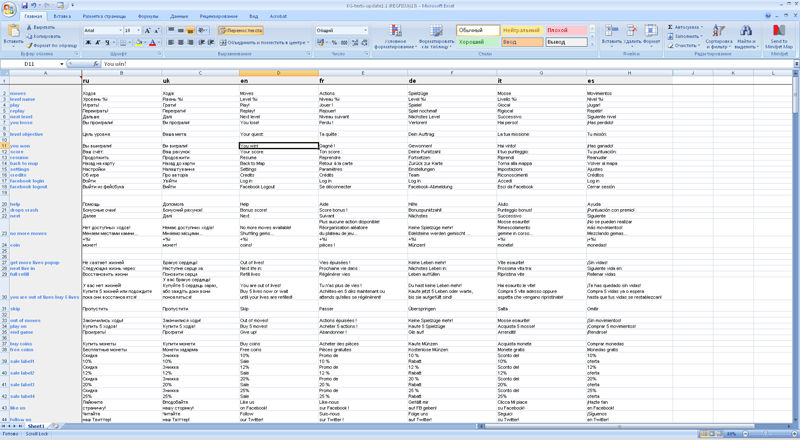Save workbook via Quick Access floppy icon
Viewport: 800px width, 440px height.
pos(24,6)
